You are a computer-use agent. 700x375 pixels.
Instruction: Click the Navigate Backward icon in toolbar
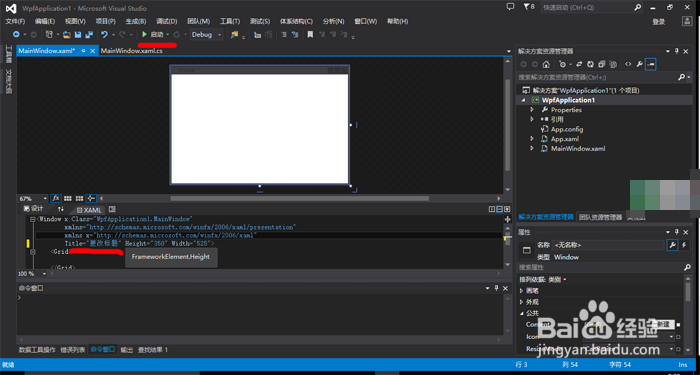16,34
